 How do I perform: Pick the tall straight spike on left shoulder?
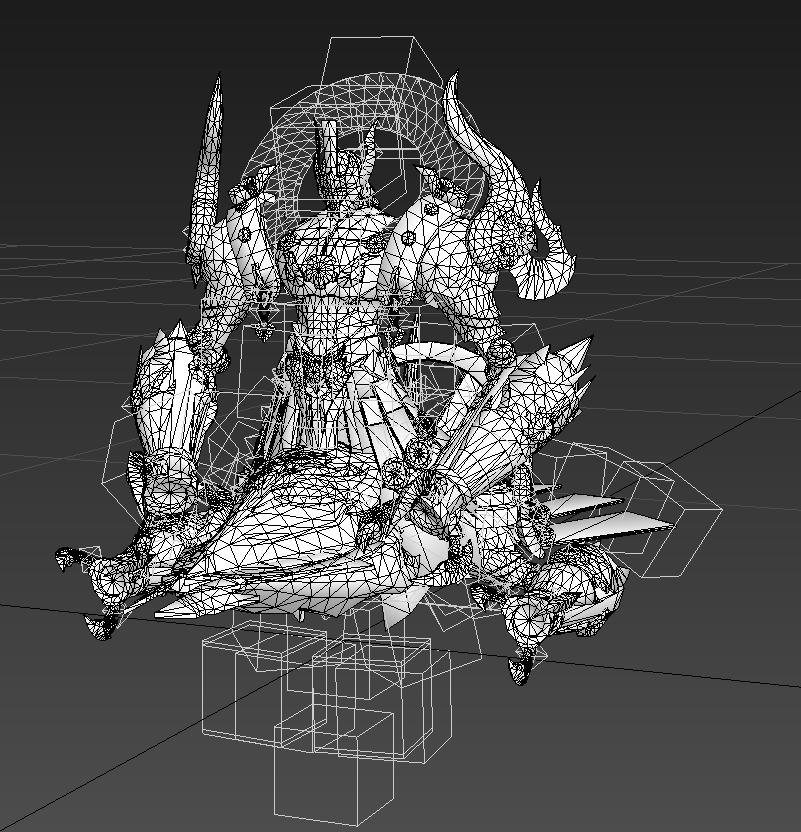click(208, 178)
